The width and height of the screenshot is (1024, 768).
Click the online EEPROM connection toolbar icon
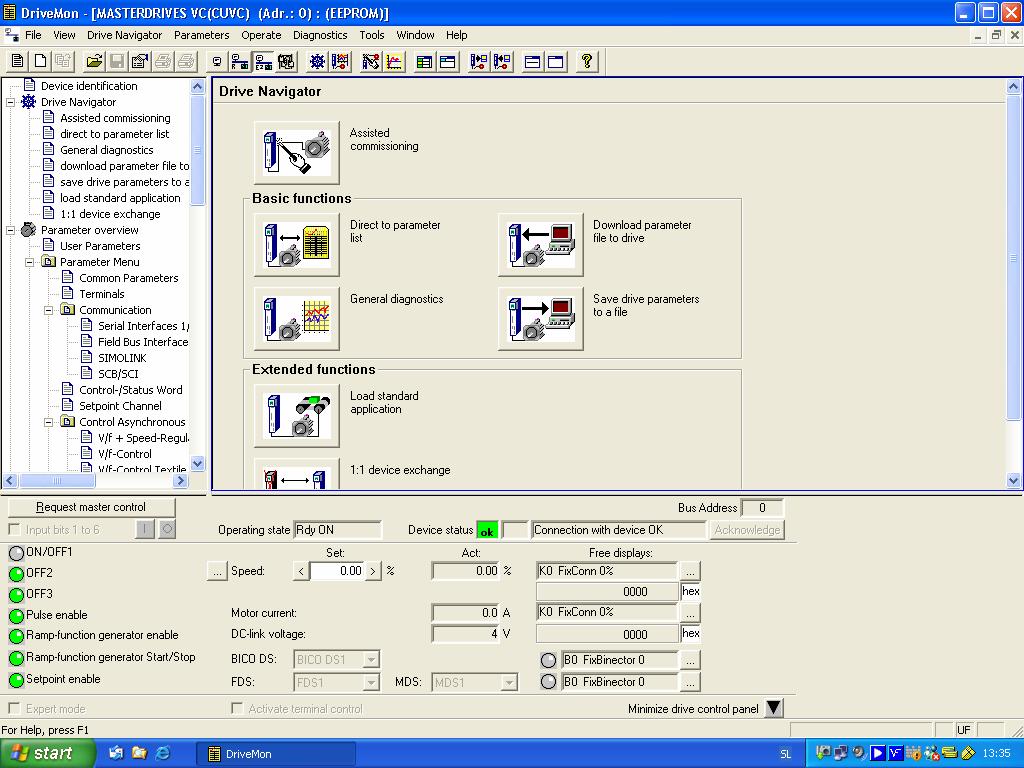[x=264, y=61]
